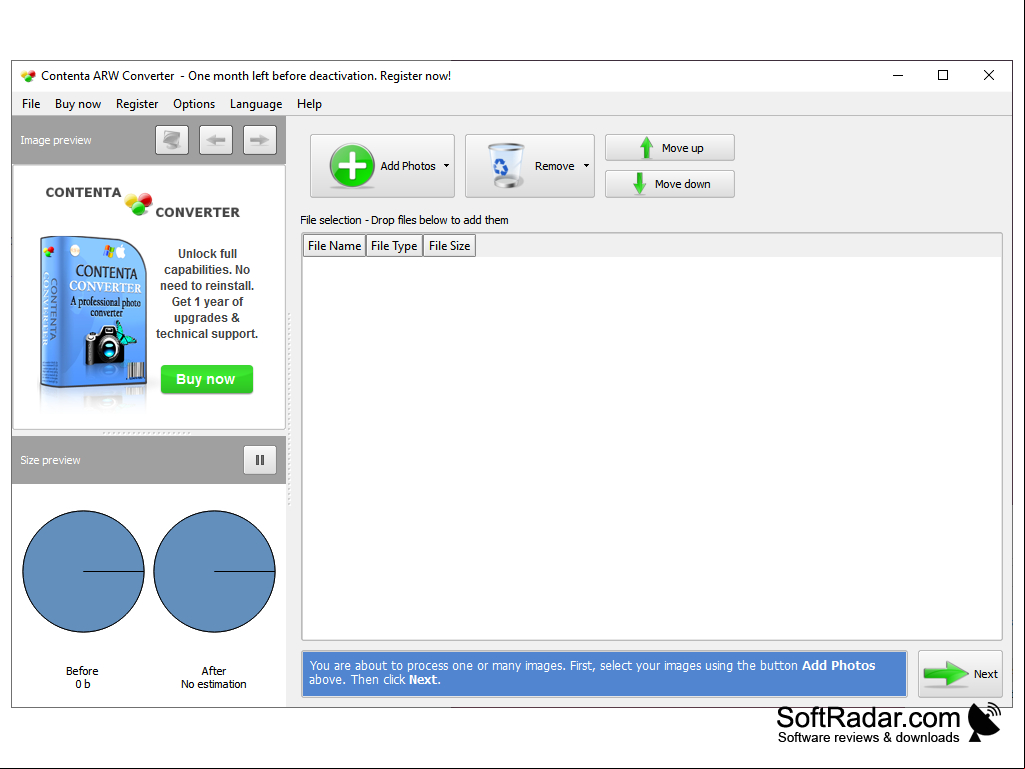This screenshot has width=1025, height=769.
Task: Go to next image with right arrow
Action: click(x=260, y=140)
